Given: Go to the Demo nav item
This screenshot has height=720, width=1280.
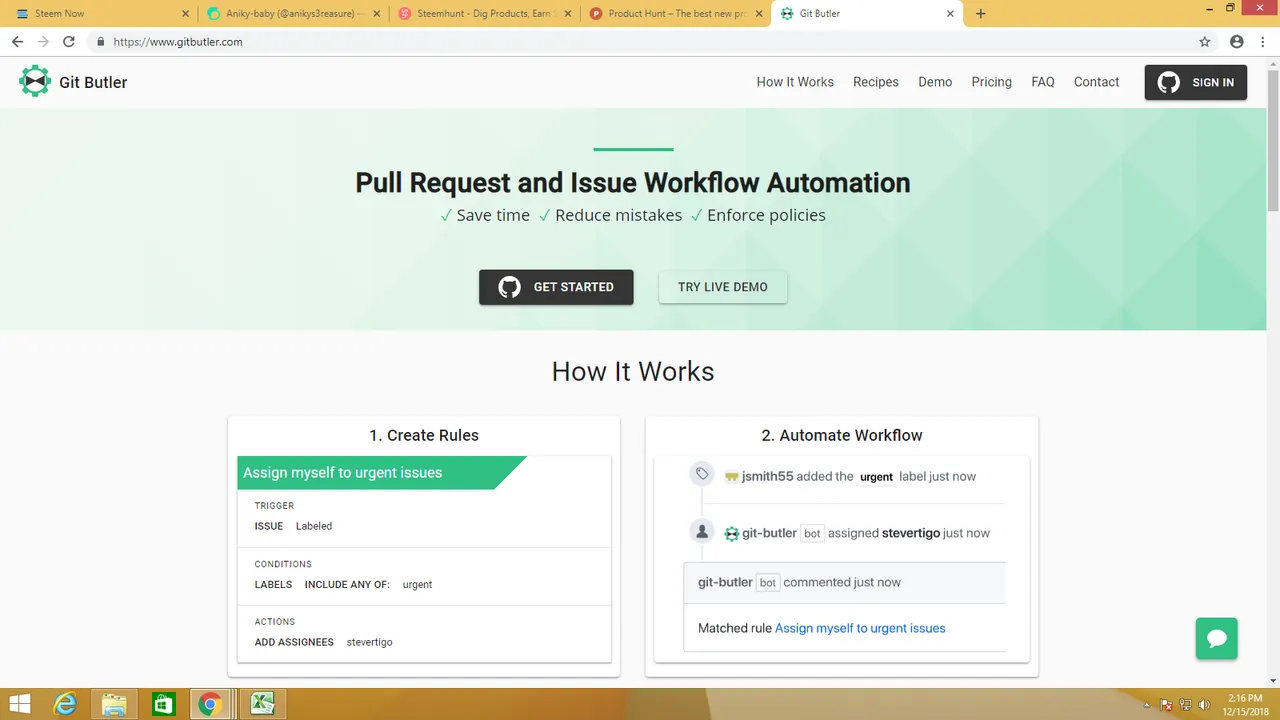Looking at the screenshot, I should tap(935, 82).
